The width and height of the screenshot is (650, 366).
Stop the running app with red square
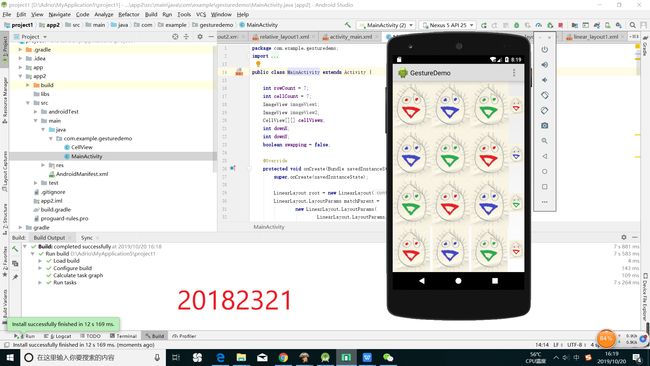point(560,25)
